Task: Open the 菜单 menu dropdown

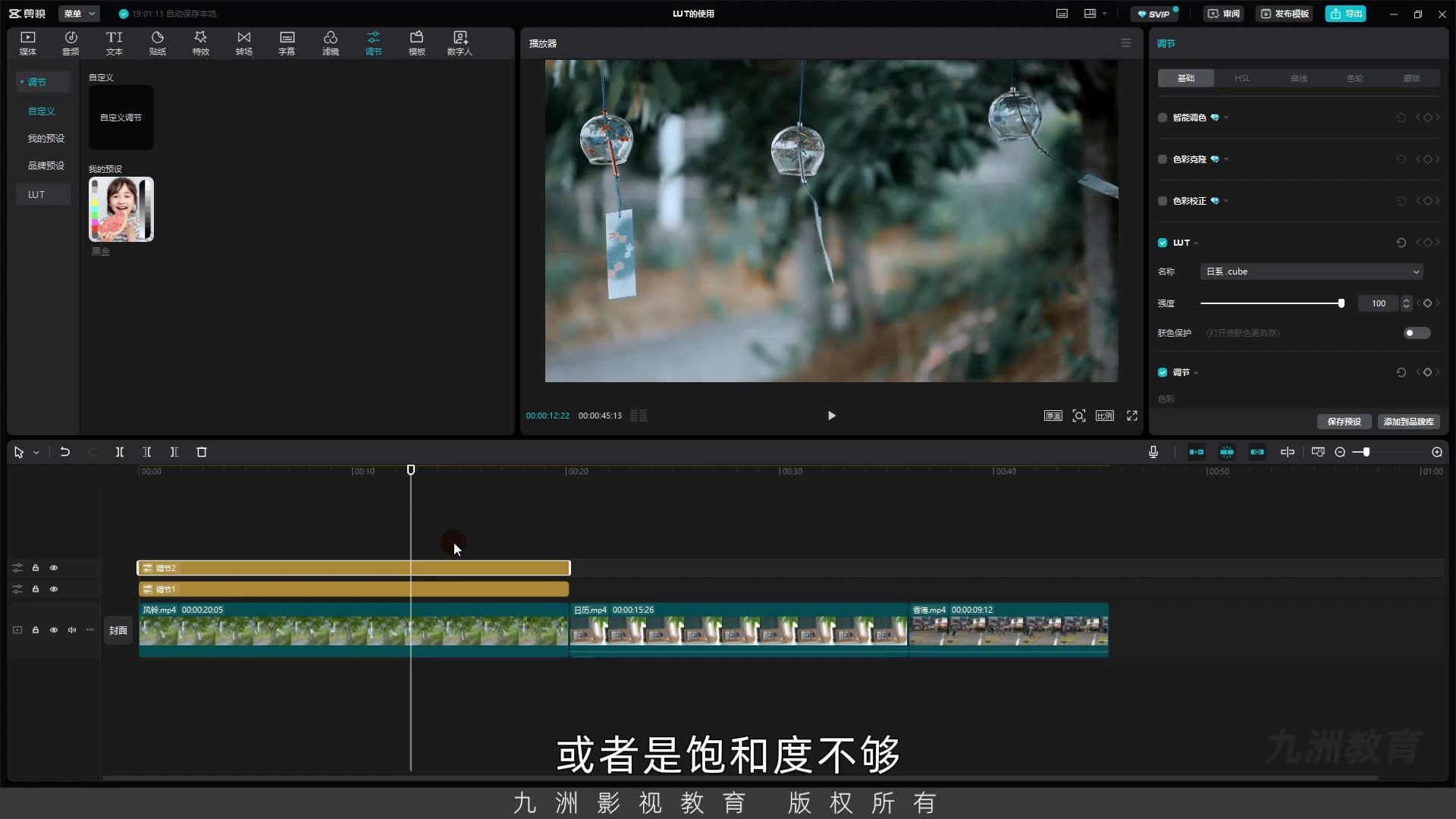Action: [x=79, y=14]
